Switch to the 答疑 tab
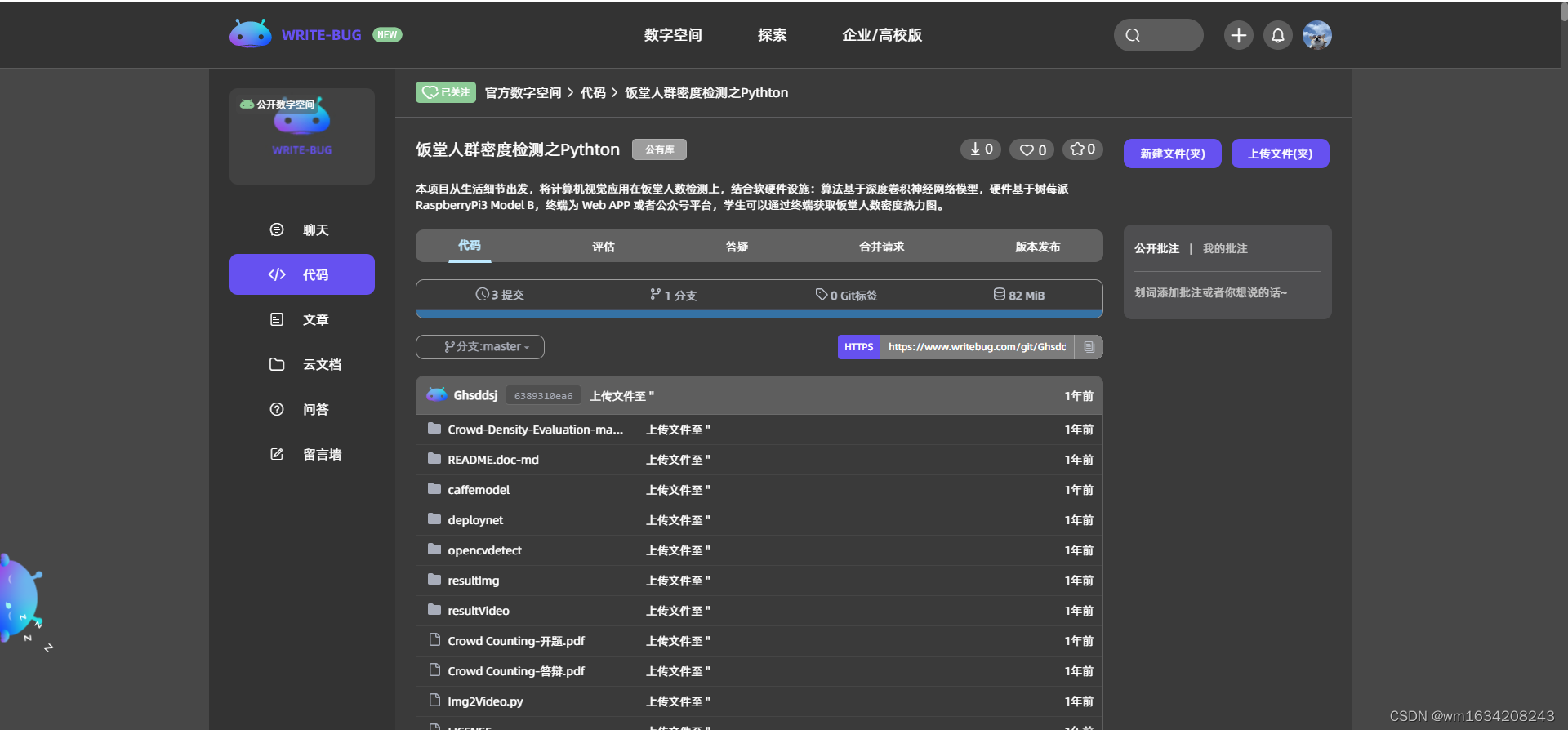This screenshot has height=730, width=1568. point(737,247)
